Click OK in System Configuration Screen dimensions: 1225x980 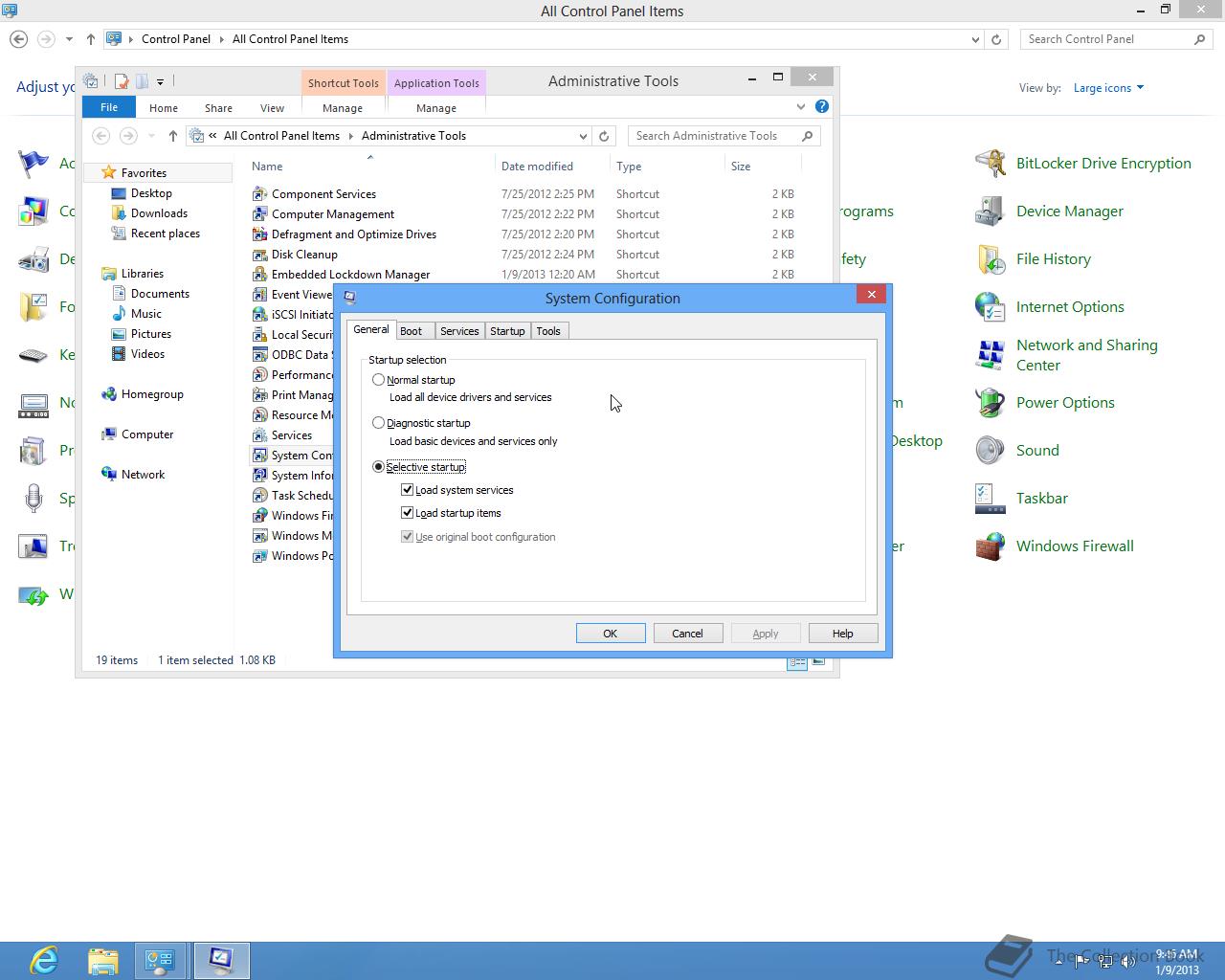coord(611,634)
